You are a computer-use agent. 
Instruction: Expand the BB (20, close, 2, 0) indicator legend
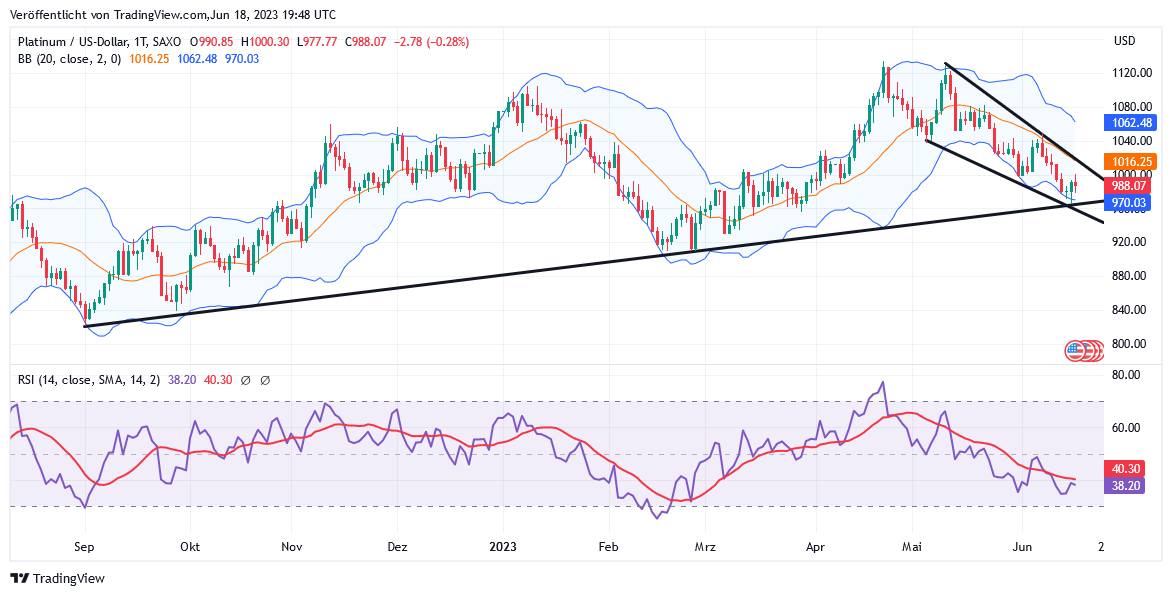coord(70,59)
